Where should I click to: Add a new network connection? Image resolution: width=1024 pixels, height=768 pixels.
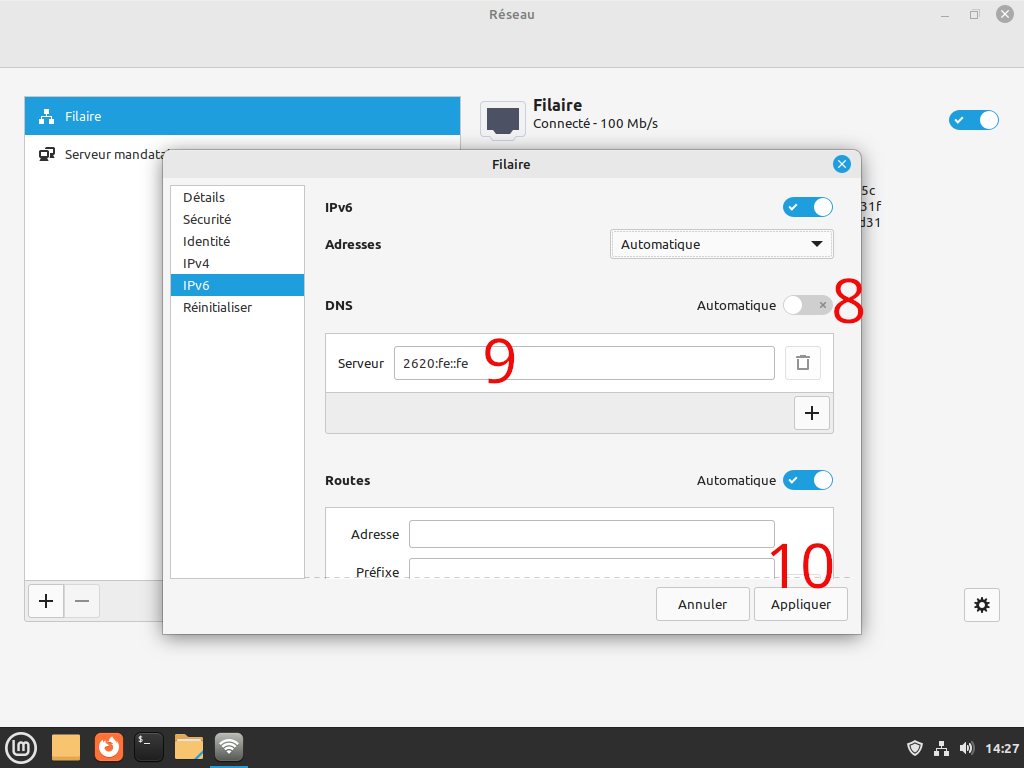point(45,601)
